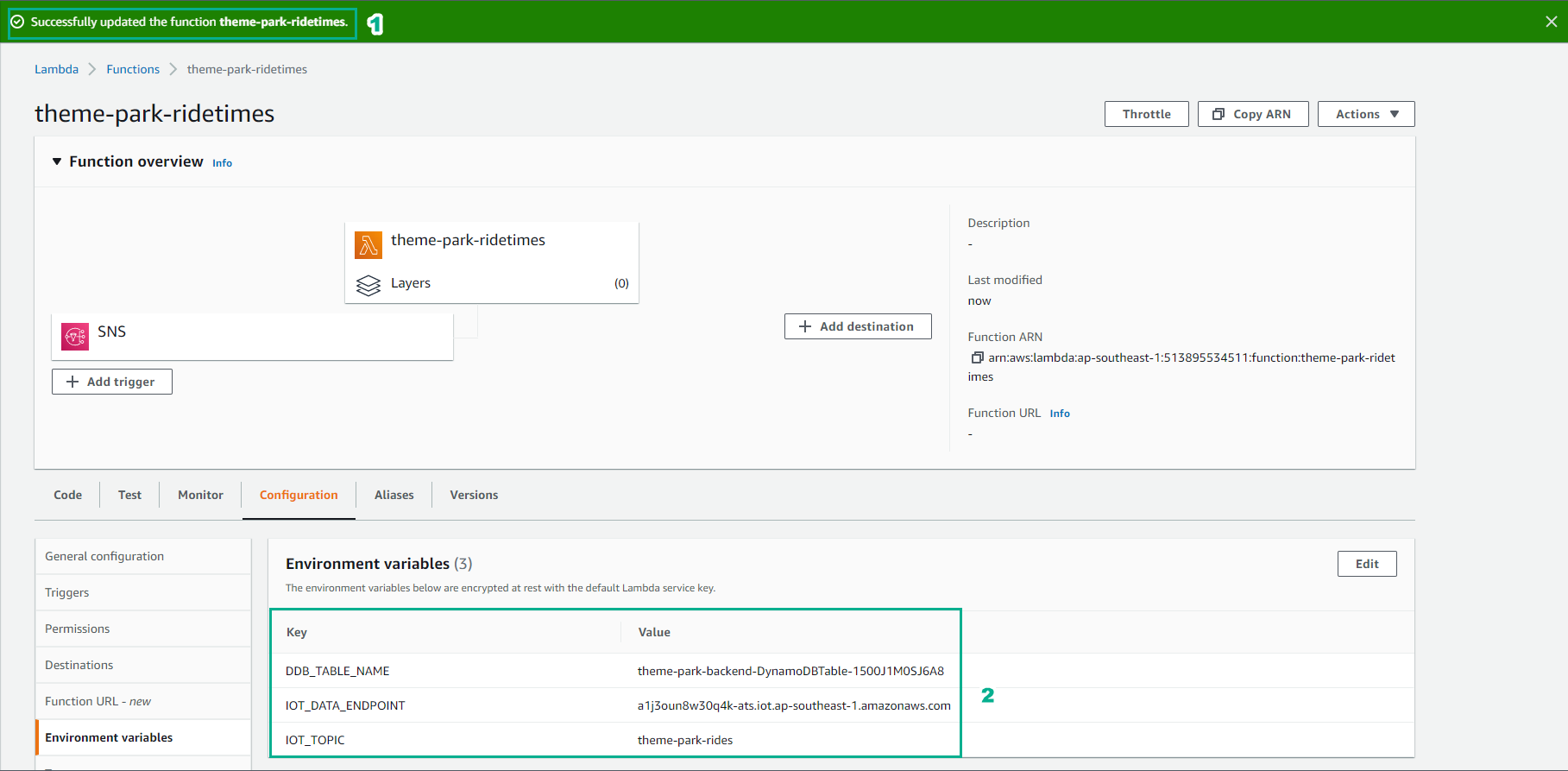
Task: Switch to the Code tab
Action: coord(68,495)
